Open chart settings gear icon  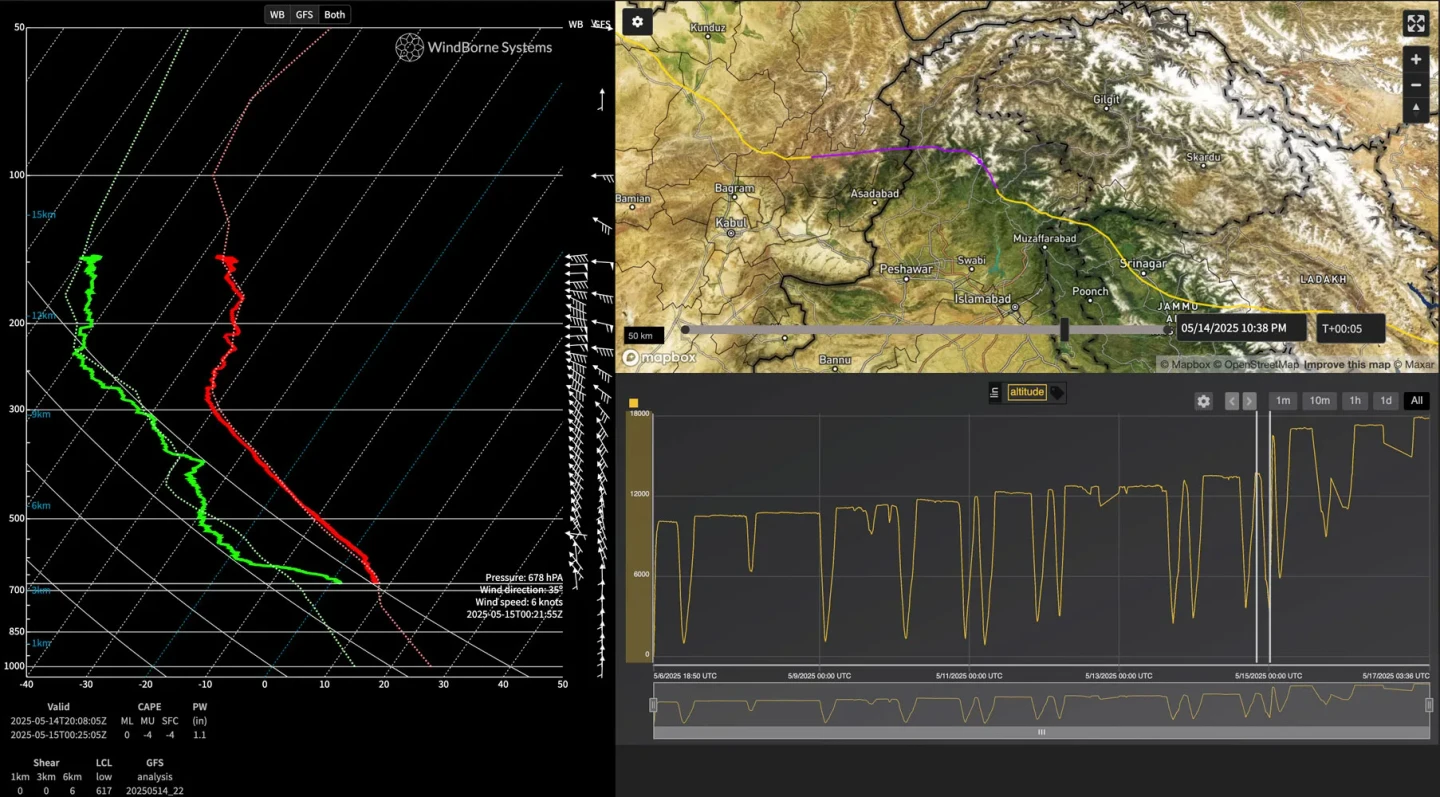(1203, 401)
